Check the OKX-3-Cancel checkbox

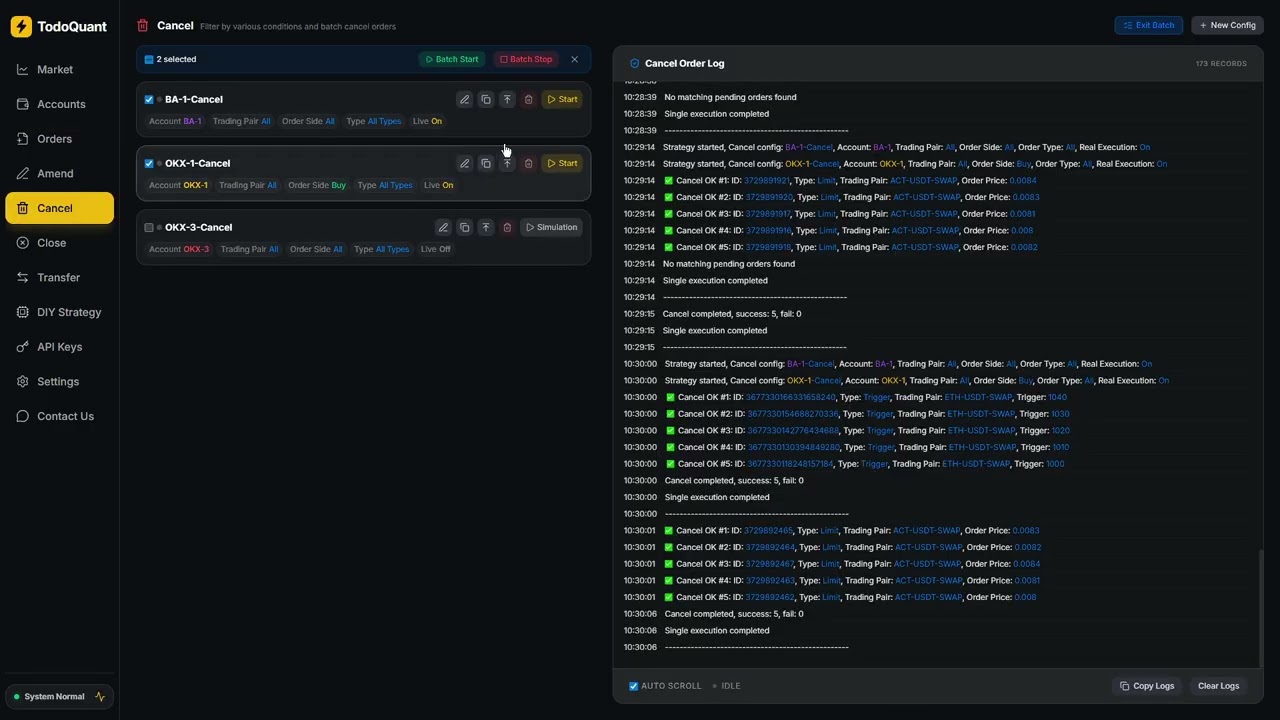pos(149,228)
